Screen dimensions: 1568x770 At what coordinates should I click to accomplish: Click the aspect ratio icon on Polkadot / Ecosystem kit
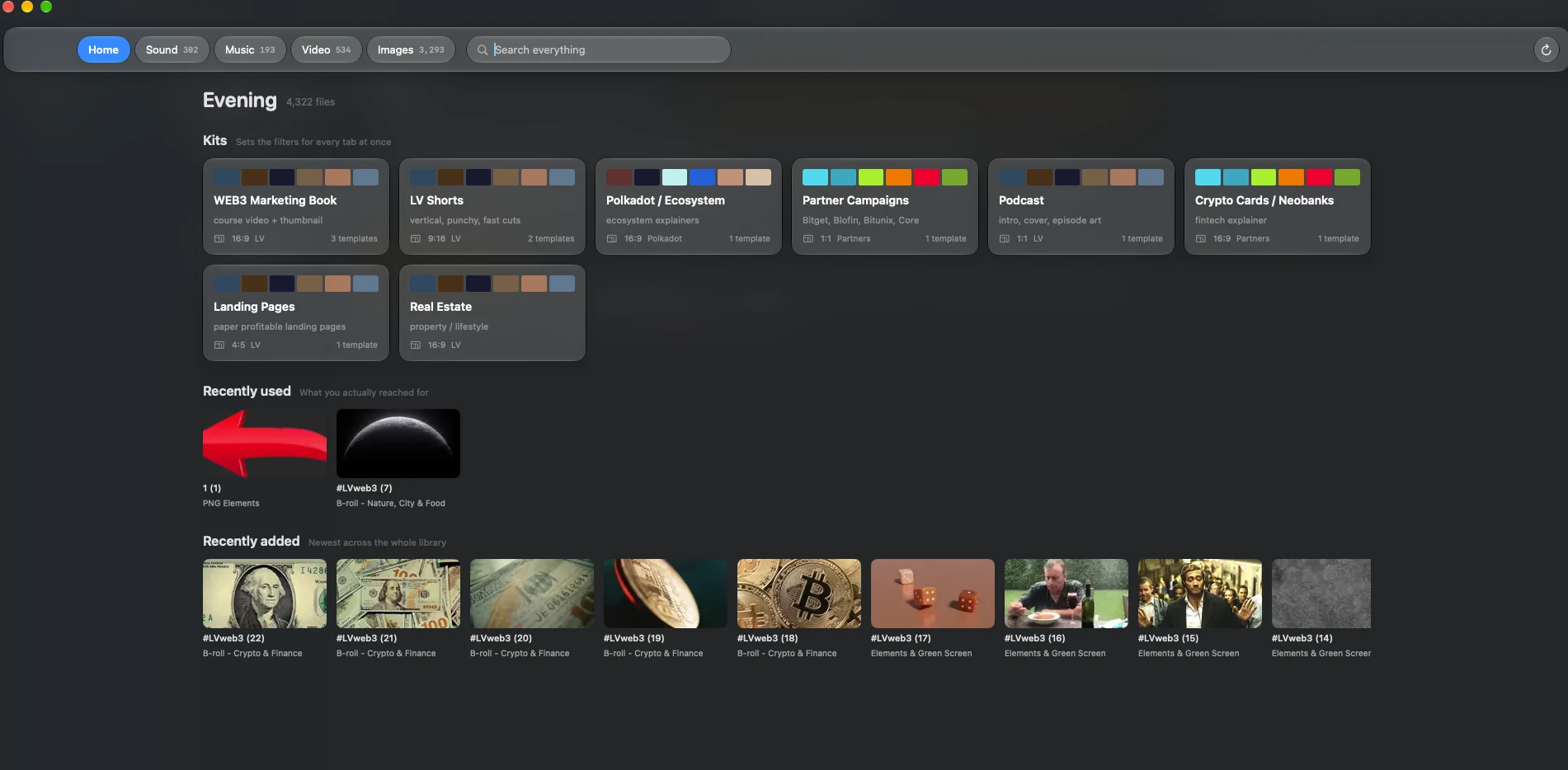(x=612, y=239)
